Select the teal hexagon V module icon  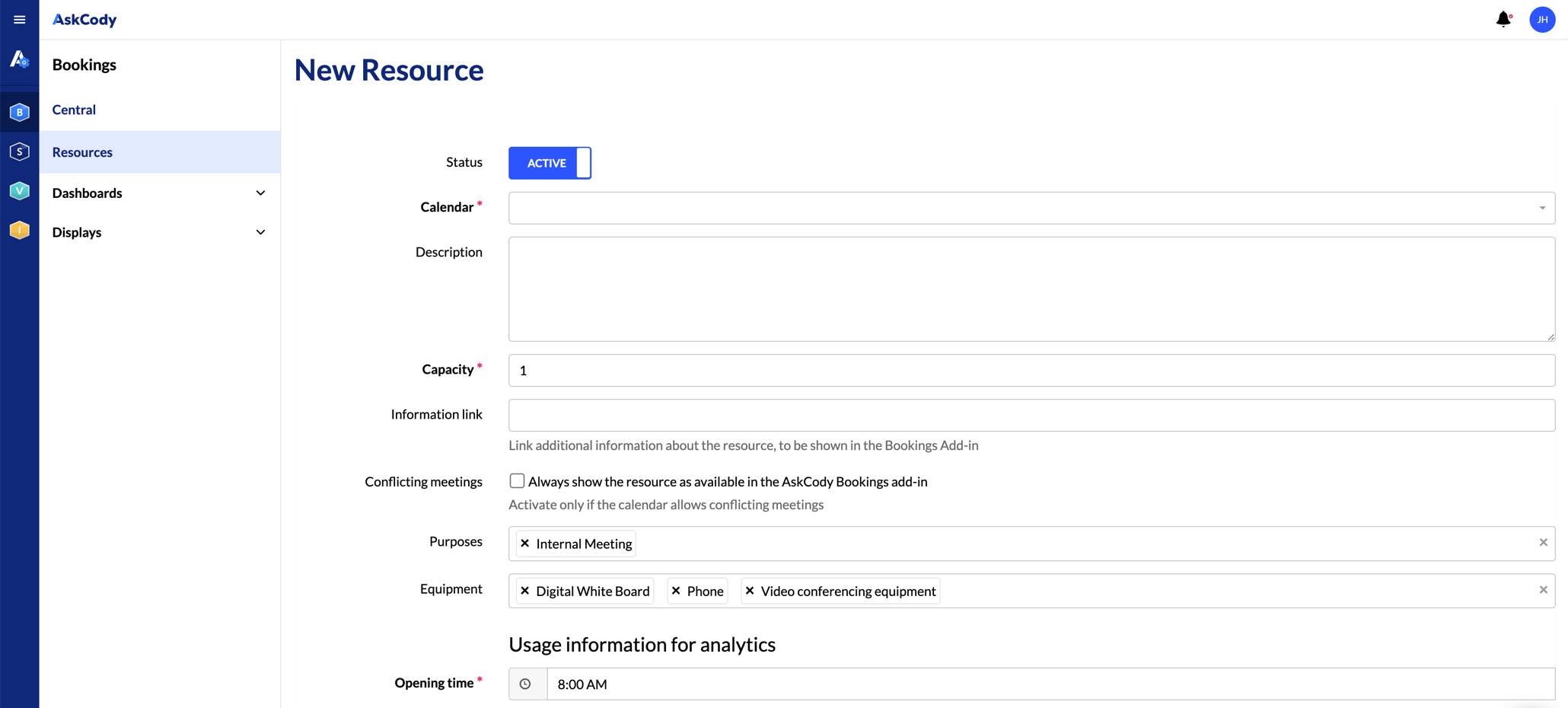[x=19, y=190]
